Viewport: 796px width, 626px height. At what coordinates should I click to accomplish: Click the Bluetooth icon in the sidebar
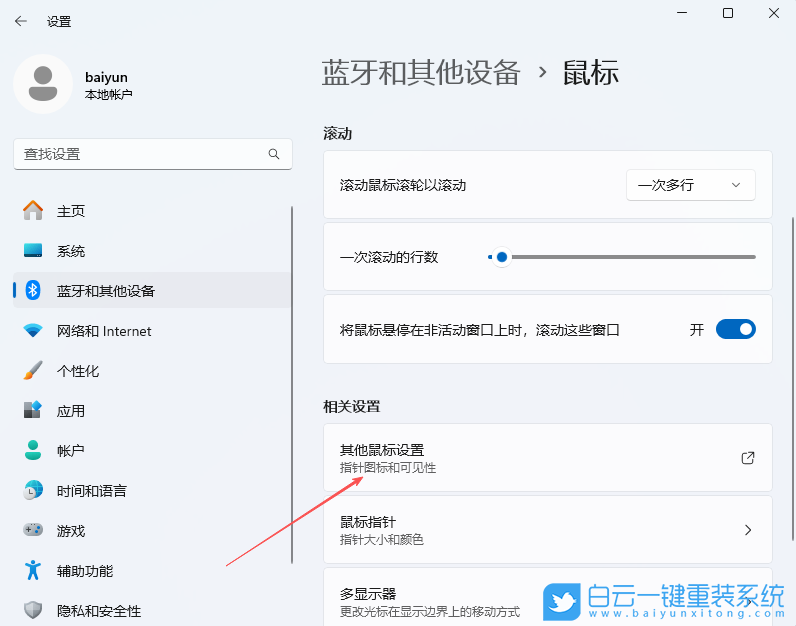pyautogui.click(x=33, y=290)
